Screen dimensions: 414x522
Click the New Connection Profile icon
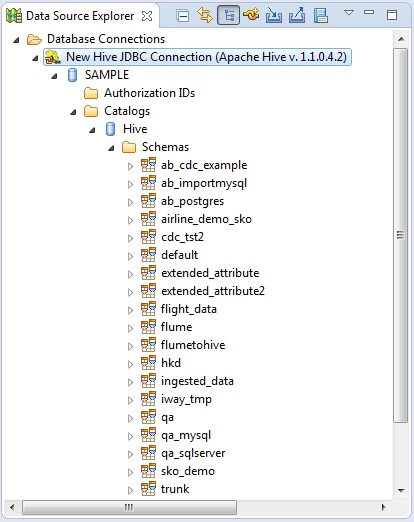click(x=251, y=15)
